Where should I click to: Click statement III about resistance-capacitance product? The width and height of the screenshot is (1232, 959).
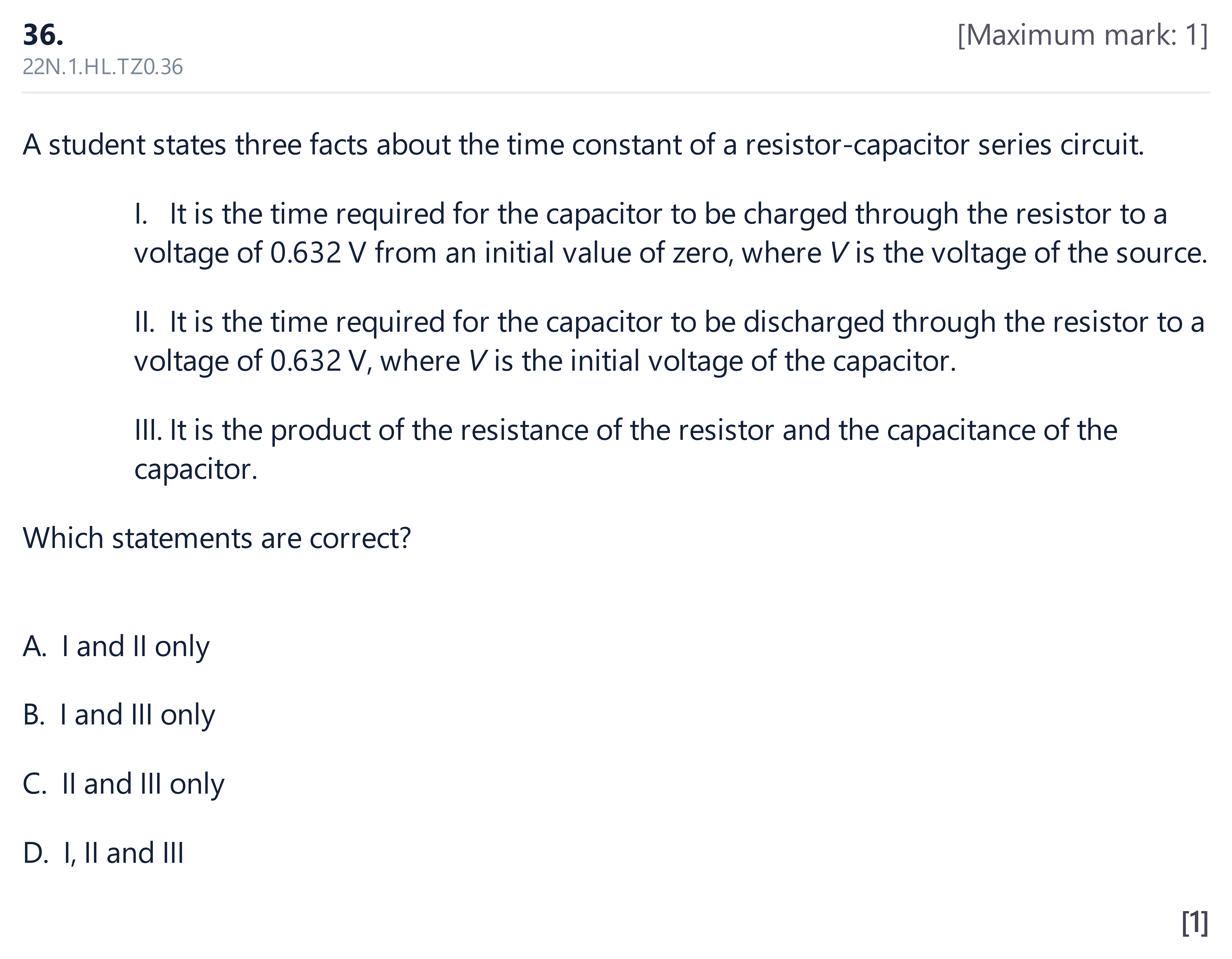pyautogui.click(x=626, y=450)
